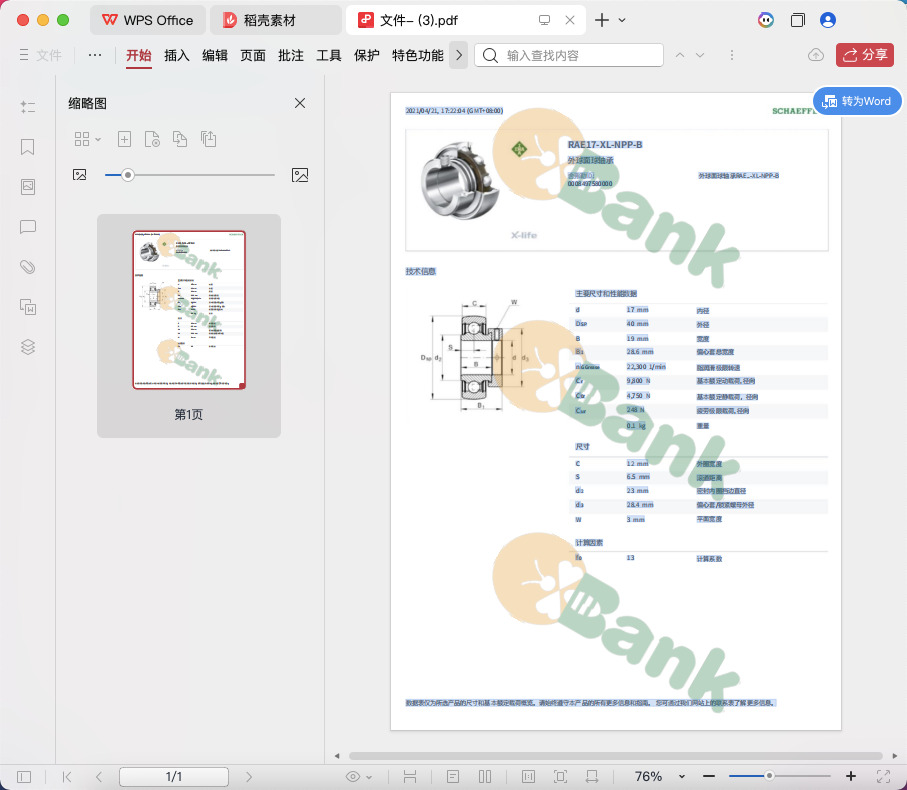Click the 转为Word convert button
The image size is (907, 790).
pyautogui.click(x=857, y=101)
